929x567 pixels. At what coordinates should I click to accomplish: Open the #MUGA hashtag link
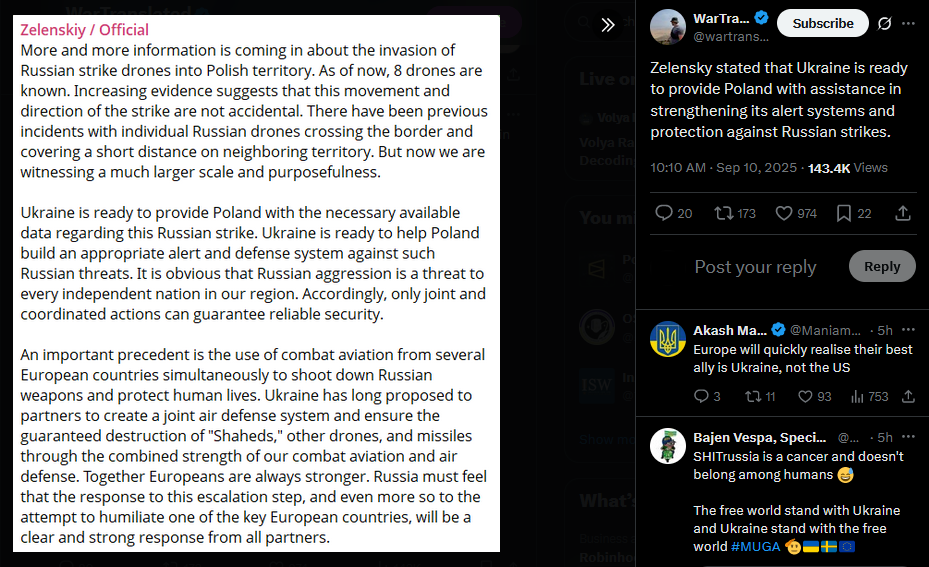[x=755, y=546]
